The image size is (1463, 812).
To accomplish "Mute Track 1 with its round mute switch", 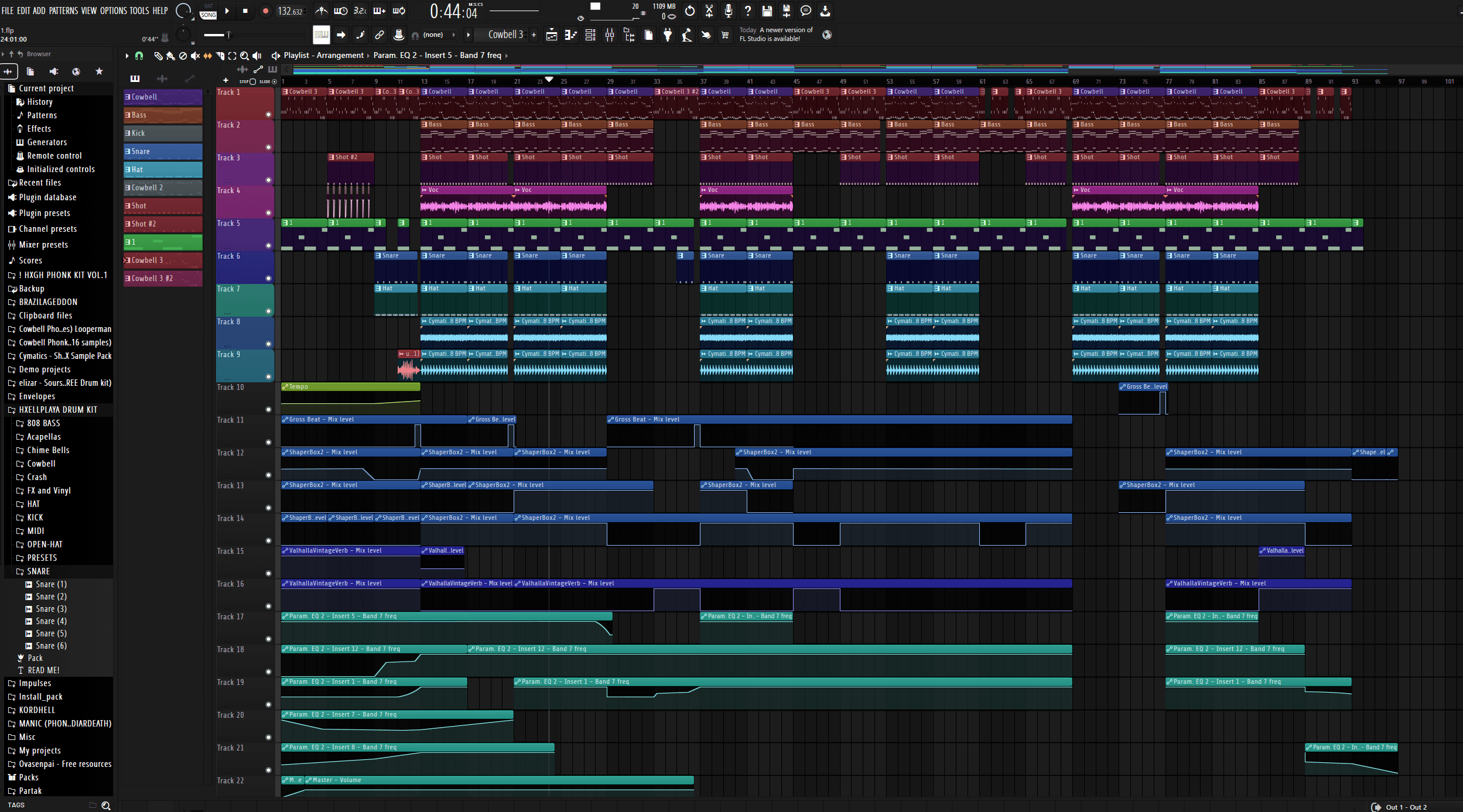I will [x=268, y=115].
